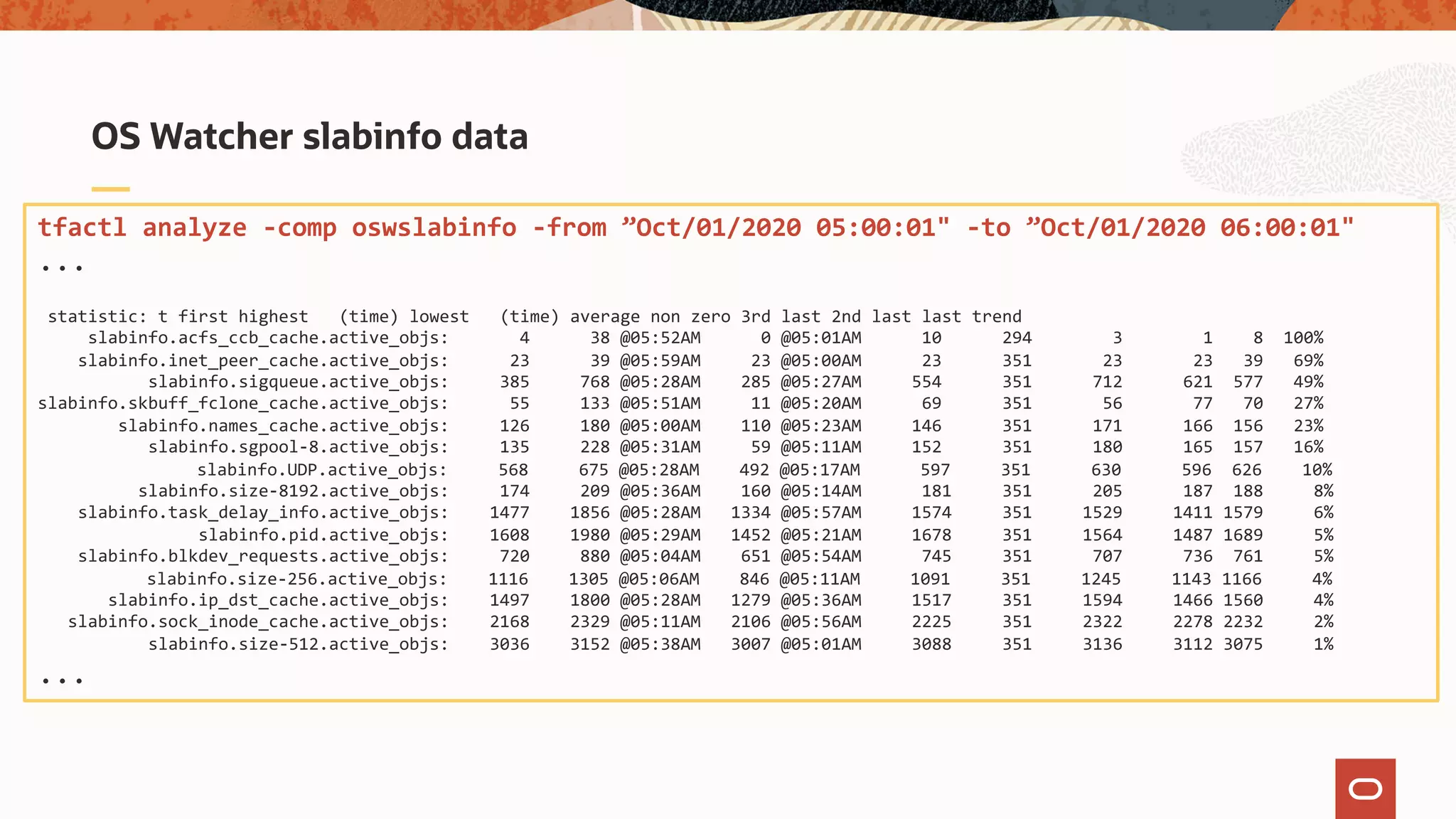Click last value 1689 in pid row
The height and width of the screenshot is (819, 1456).
coord(1243,535)
